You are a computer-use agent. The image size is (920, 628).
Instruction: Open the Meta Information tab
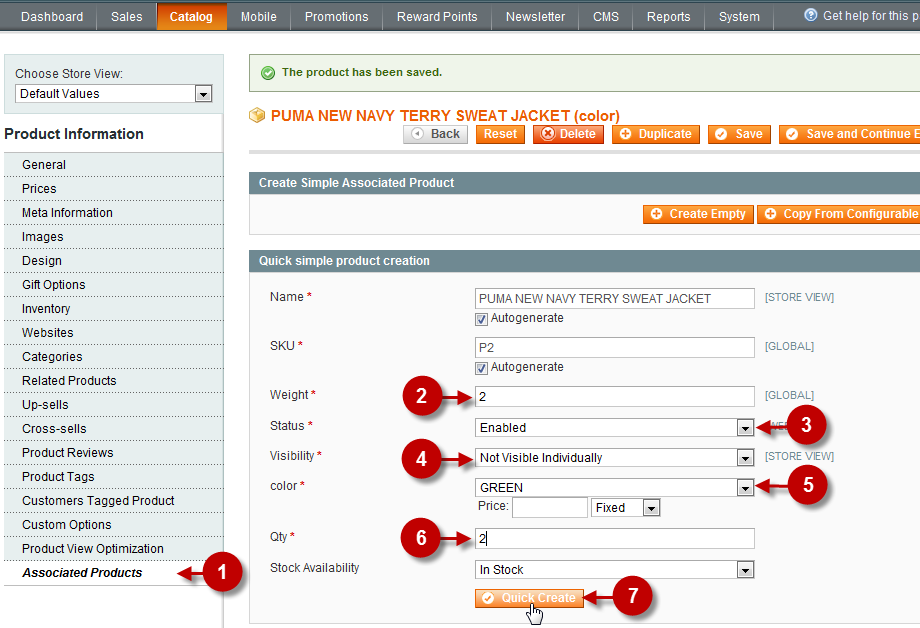tap(114, 213)
